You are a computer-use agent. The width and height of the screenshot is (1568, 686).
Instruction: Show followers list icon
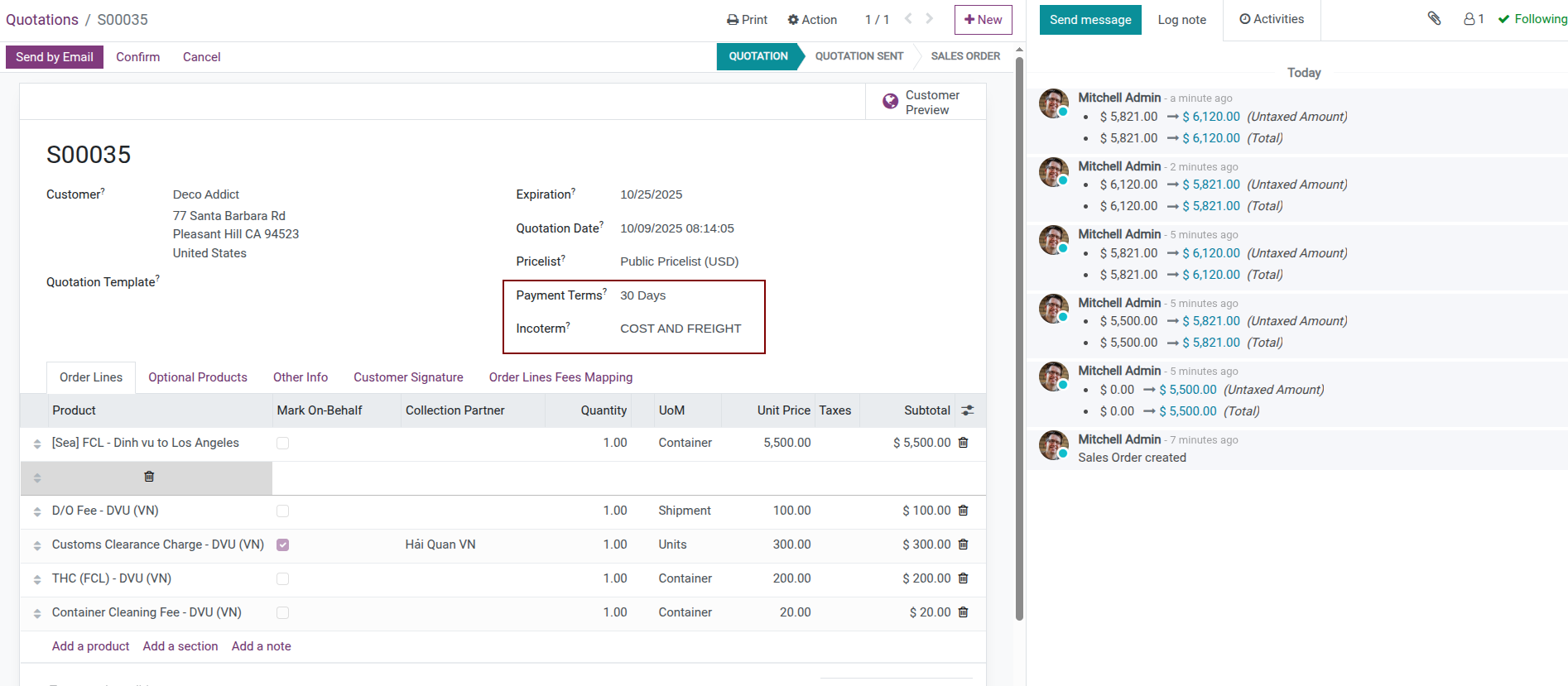(1473, 19)
